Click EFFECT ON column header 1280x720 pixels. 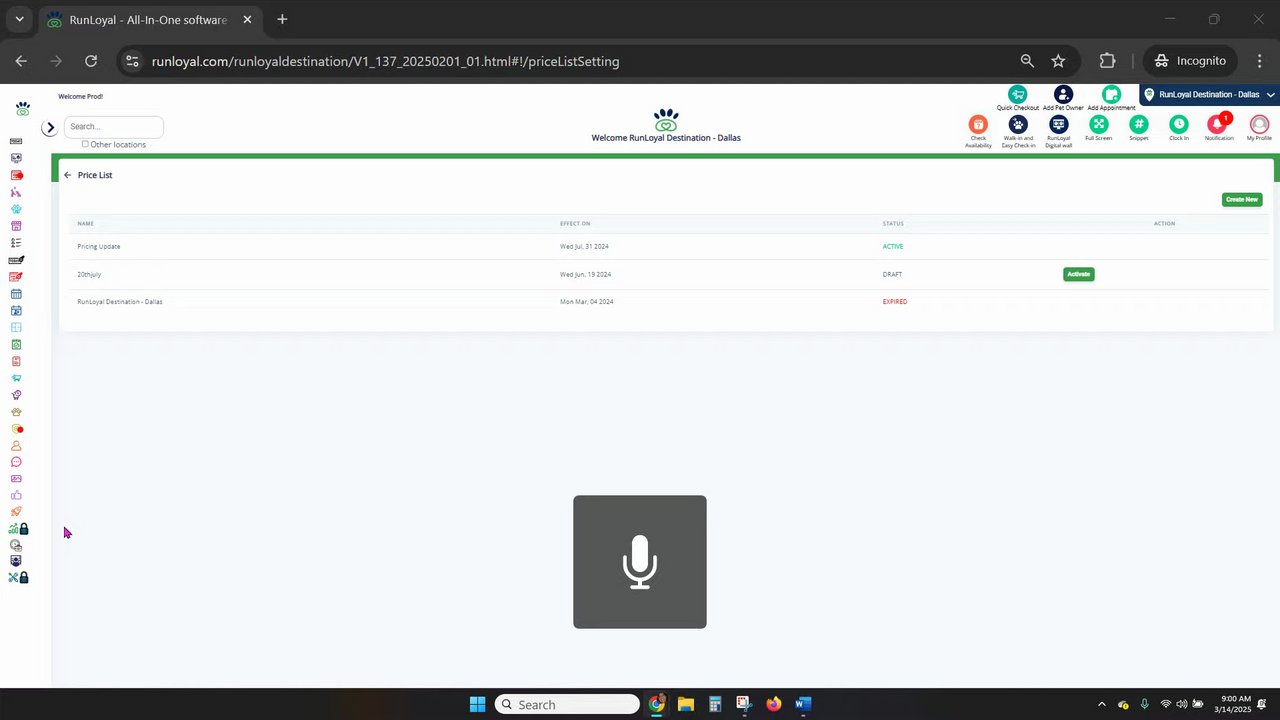[575, 223]
